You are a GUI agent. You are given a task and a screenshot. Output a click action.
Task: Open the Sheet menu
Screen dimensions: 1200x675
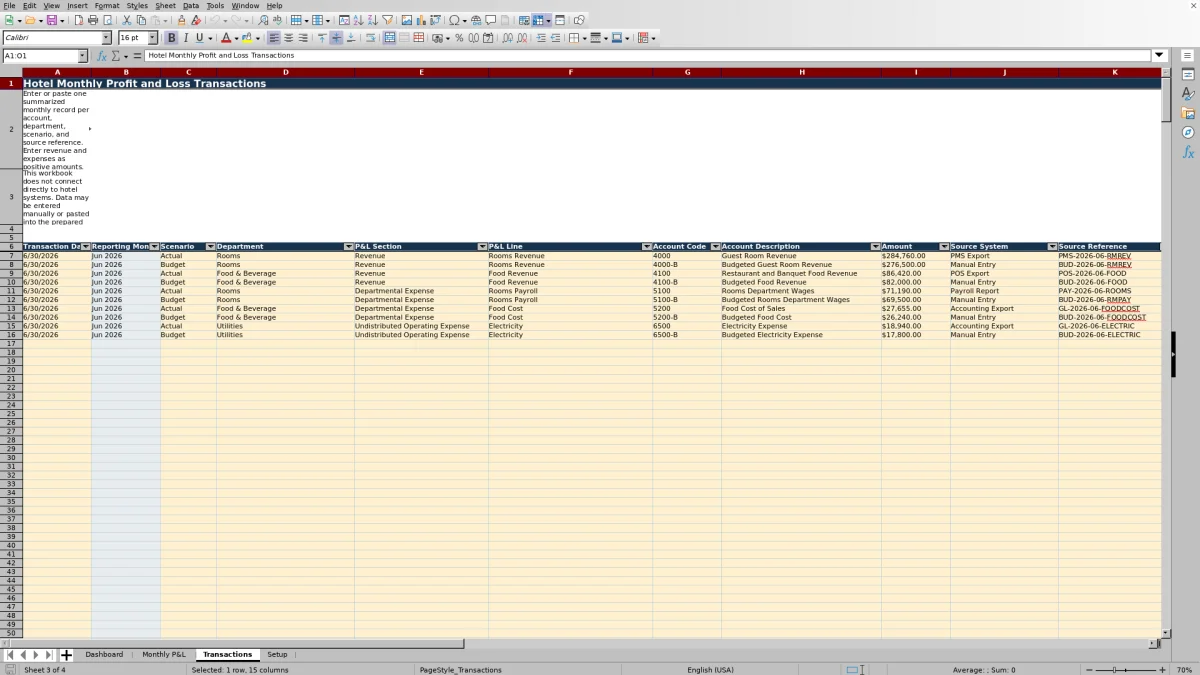point(165,6)
